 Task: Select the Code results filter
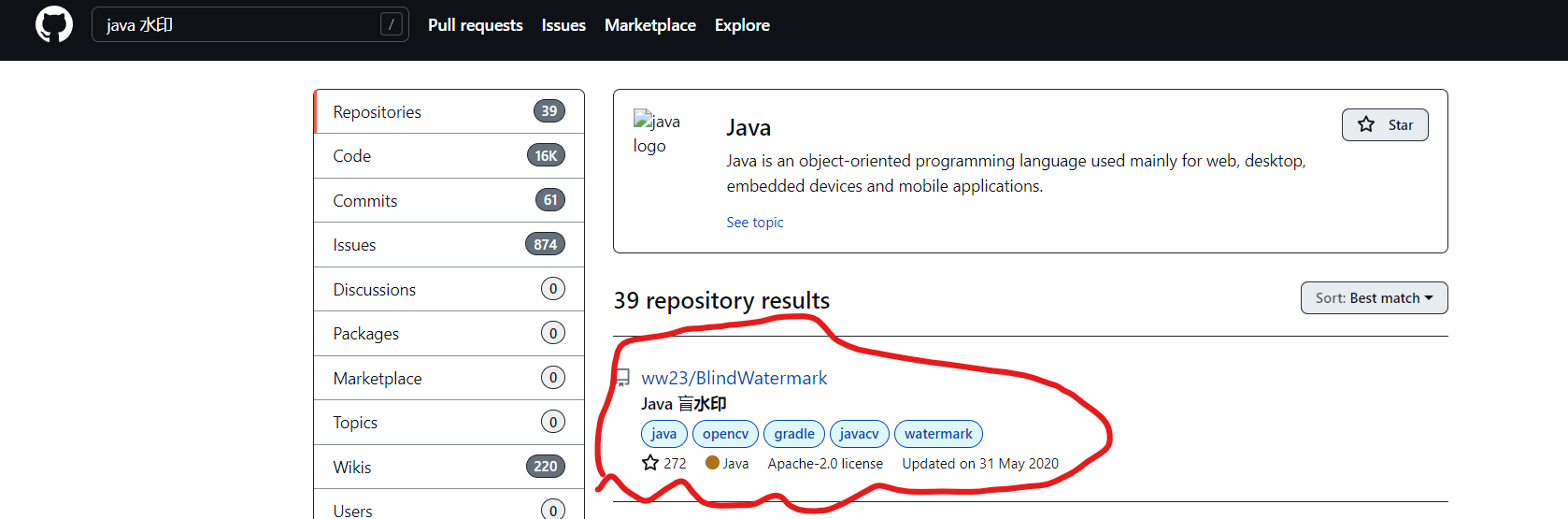click(449, 156)
